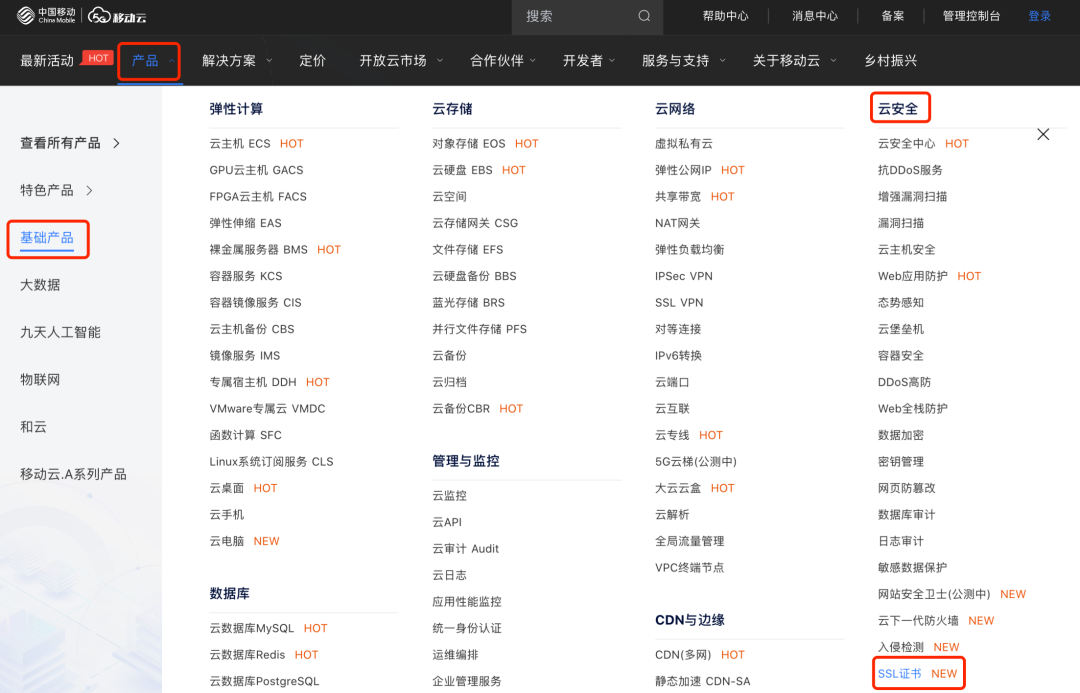
Task: Expand the 开放云市场 dropdown
Action: 439,61
